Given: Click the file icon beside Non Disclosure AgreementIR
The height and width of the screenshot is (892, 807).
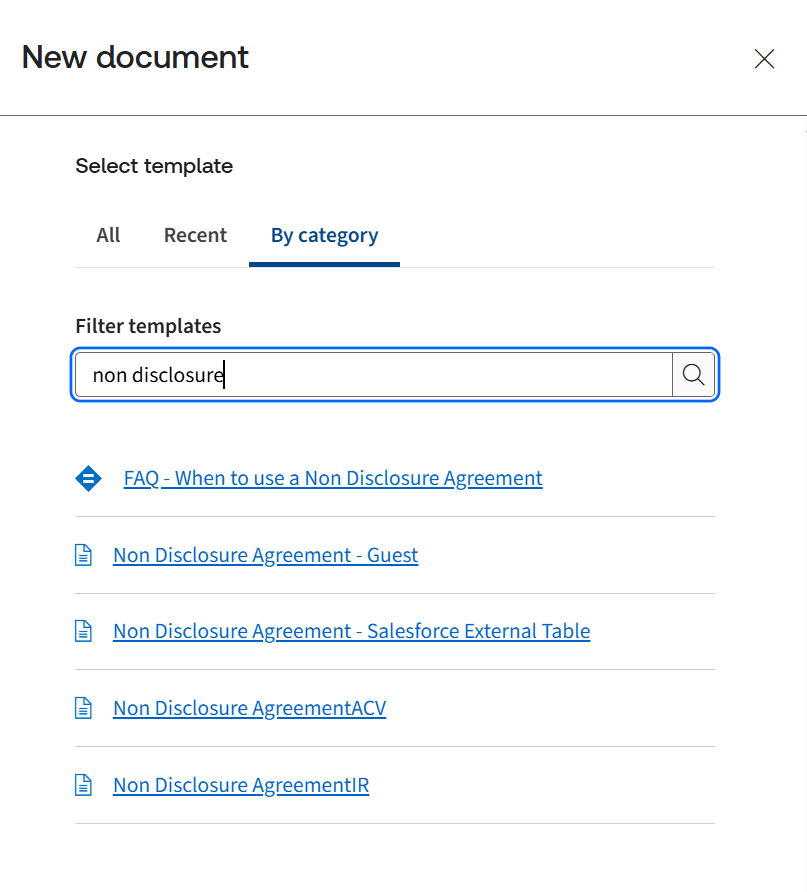Looking at the screenshot, I should tap(84, 784).
